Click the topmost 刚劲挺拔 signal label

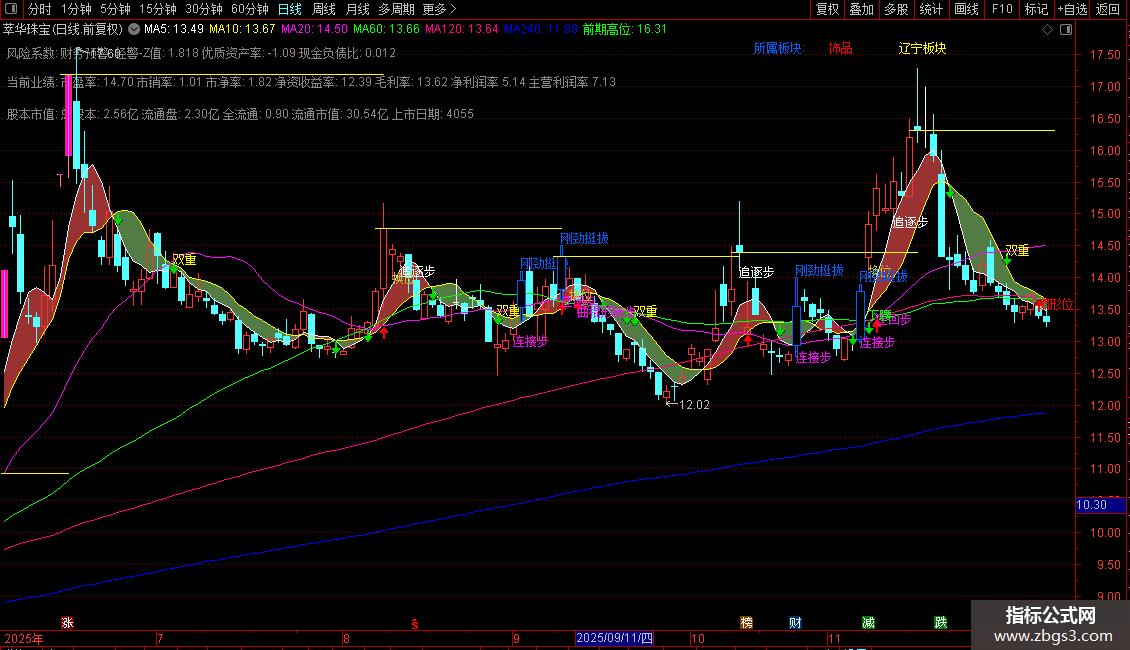(x=584, y=239)
